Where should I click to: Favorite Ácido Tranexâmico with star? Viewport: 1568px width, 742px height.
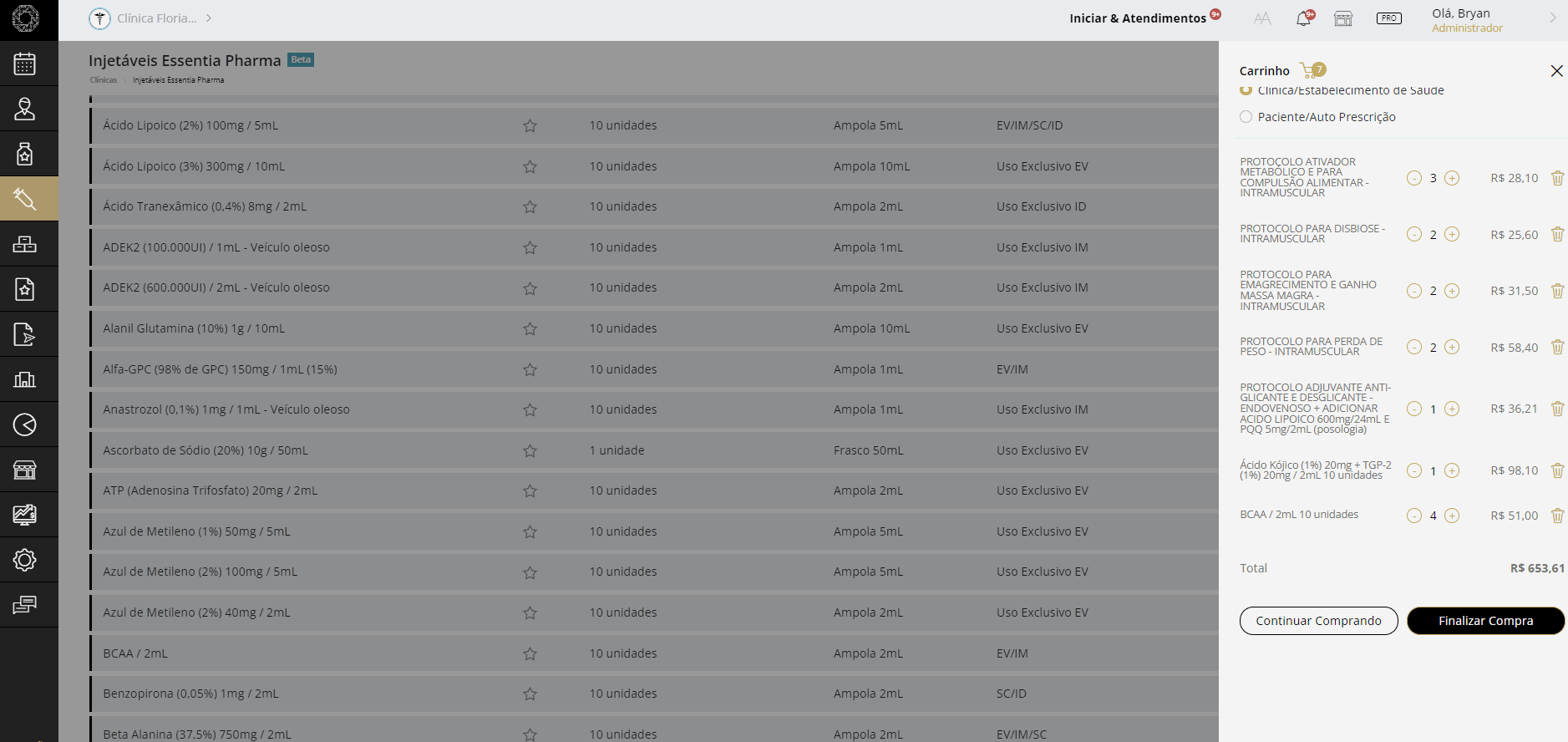pyautogui.click(x=530, y=207)
